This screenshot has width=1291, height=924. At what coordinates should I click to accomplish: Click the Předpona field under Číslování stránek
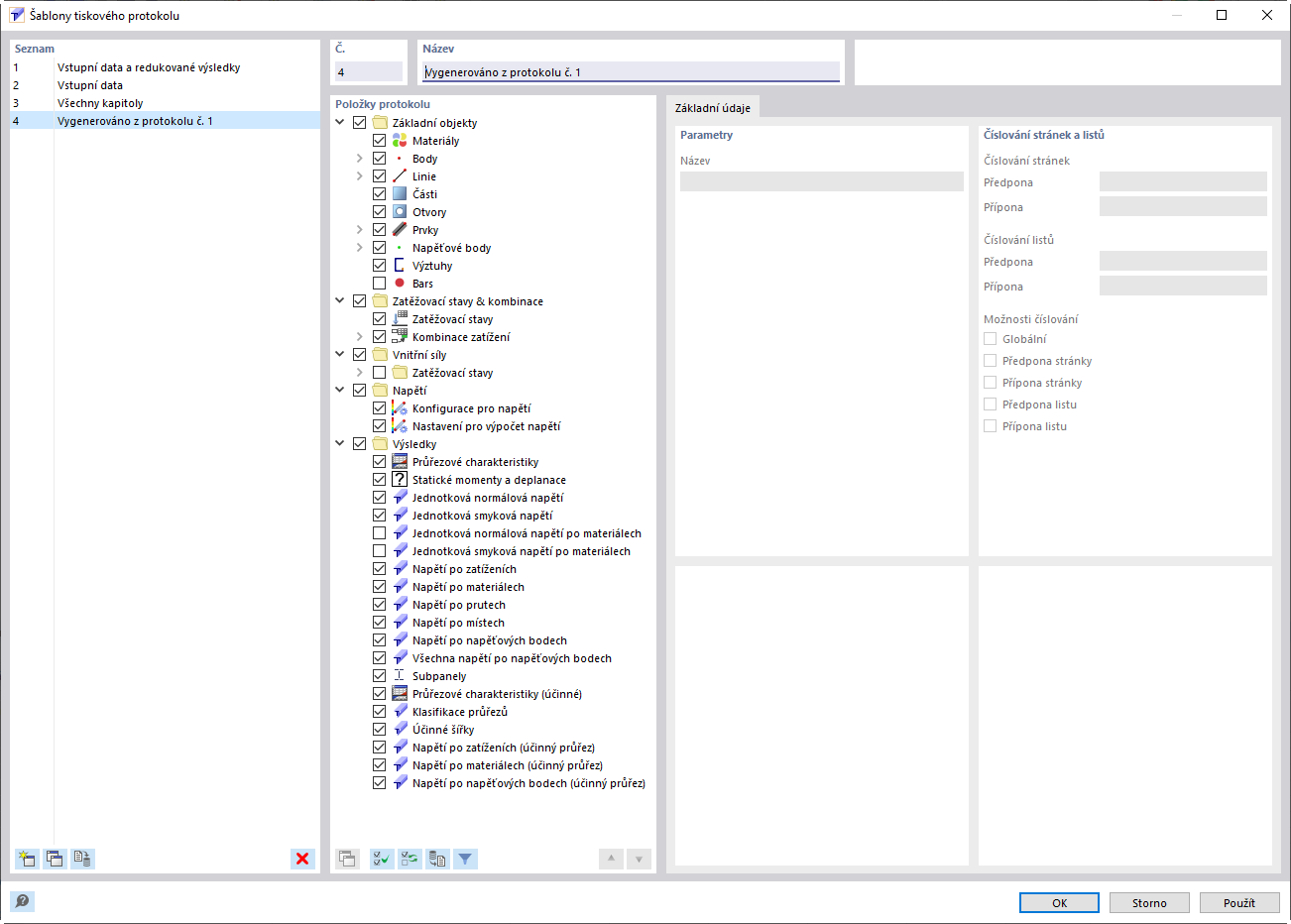pos(1183,182)
